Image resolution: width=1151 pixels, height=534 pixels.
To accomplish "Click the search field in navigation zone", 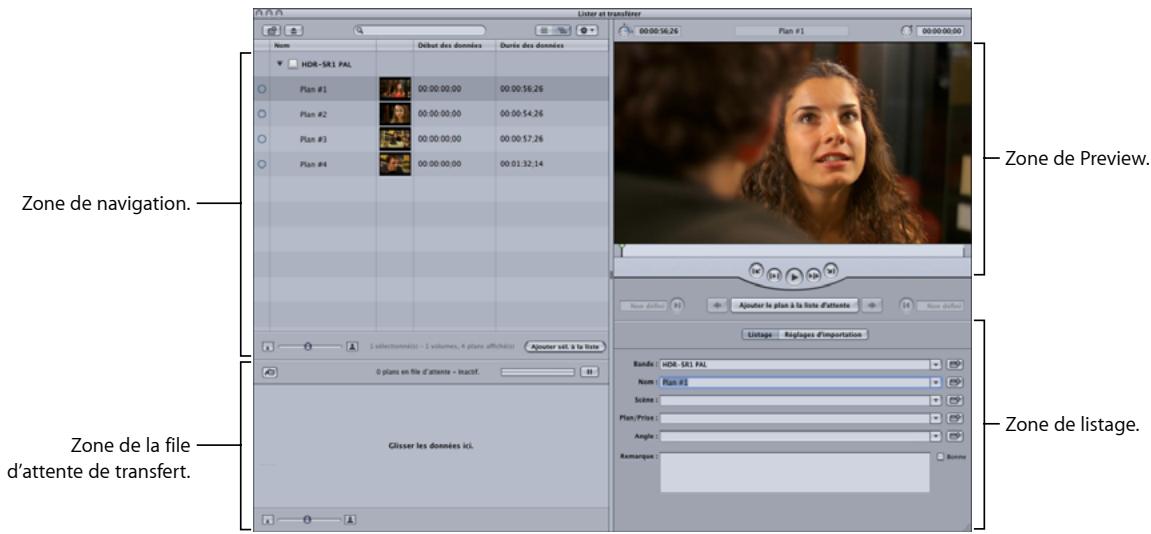I will tap(420, 31).
